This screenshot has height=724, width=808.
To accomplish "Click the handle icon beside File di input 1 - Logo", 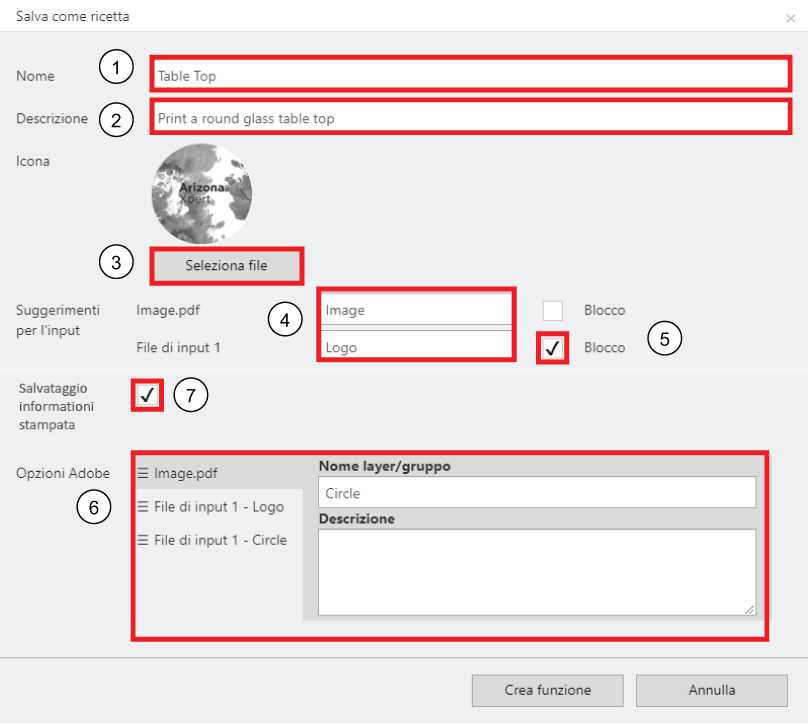I will pos(143,507).
